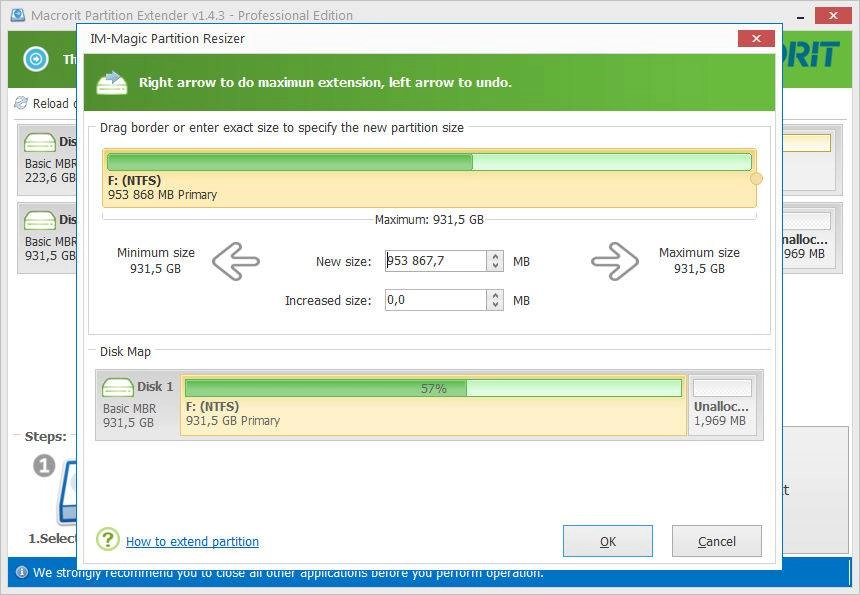
Task: Increase New size with the up spinner
Action: (x=495, y=256)
